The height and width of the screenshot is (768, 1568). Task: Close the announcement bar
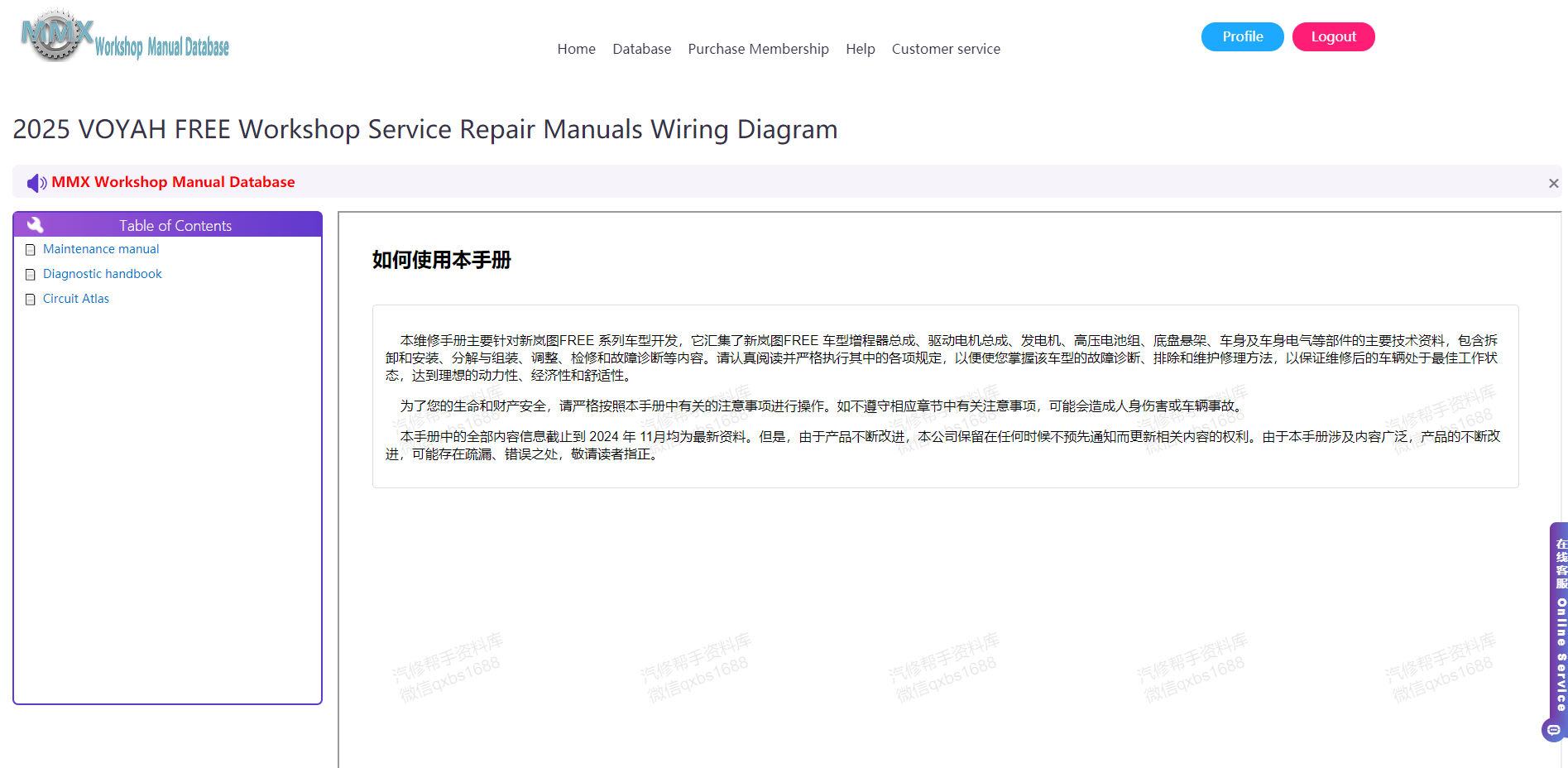[x=1554, y=183]
